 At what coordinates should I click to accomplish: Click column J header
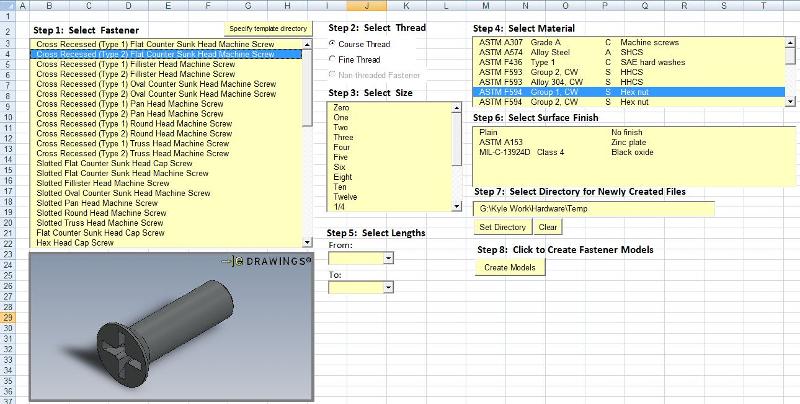[366, 6]
